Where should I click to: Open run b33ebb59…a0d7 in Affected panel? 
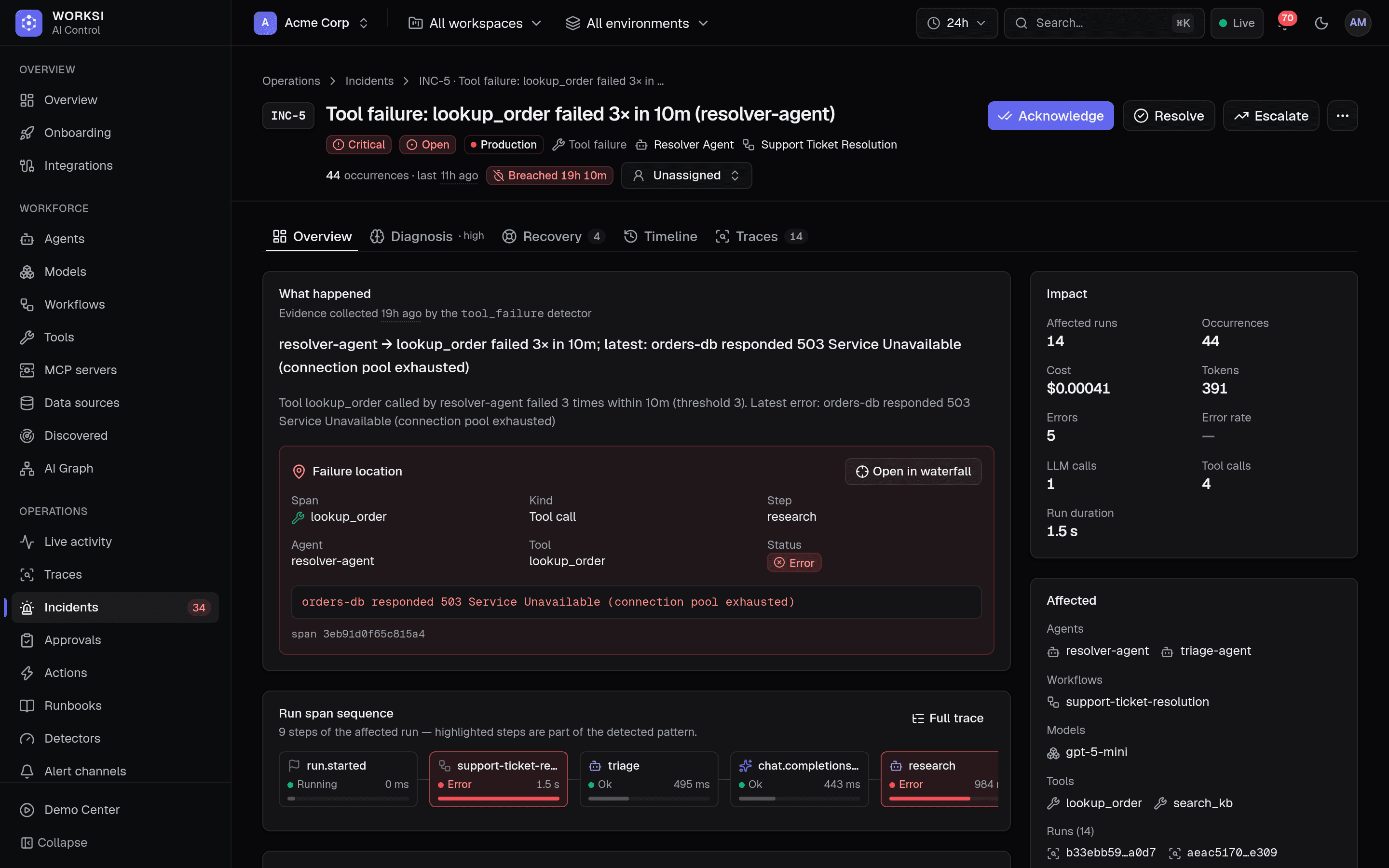(1102, 853)
